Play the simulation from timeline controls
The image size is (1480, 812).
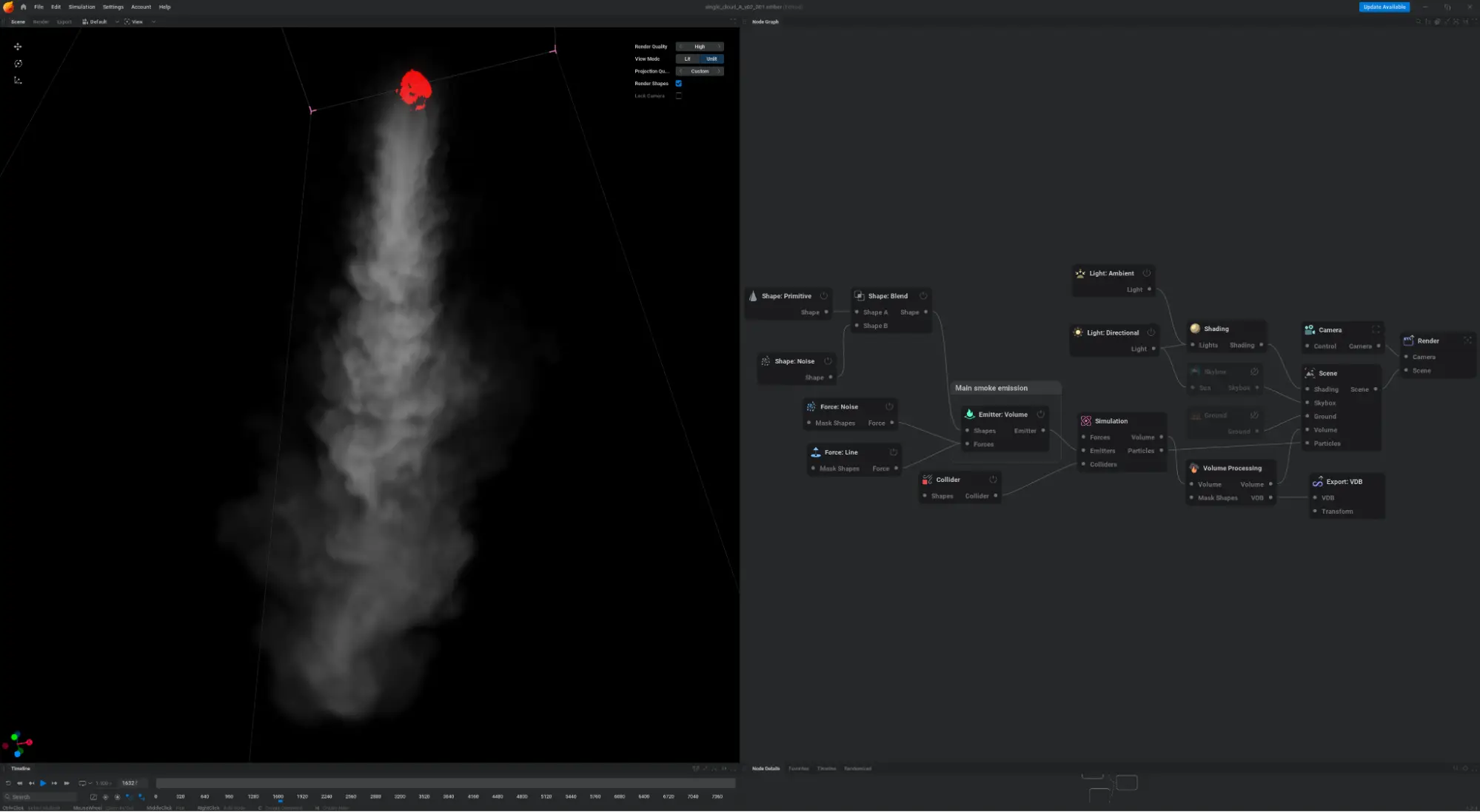(x=43, y=783)
